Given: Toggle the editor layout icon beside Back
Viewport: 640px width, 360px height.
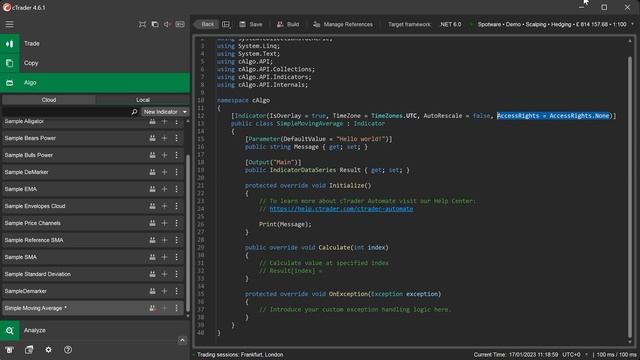Looking at the screenshot, I should point(226,24).
